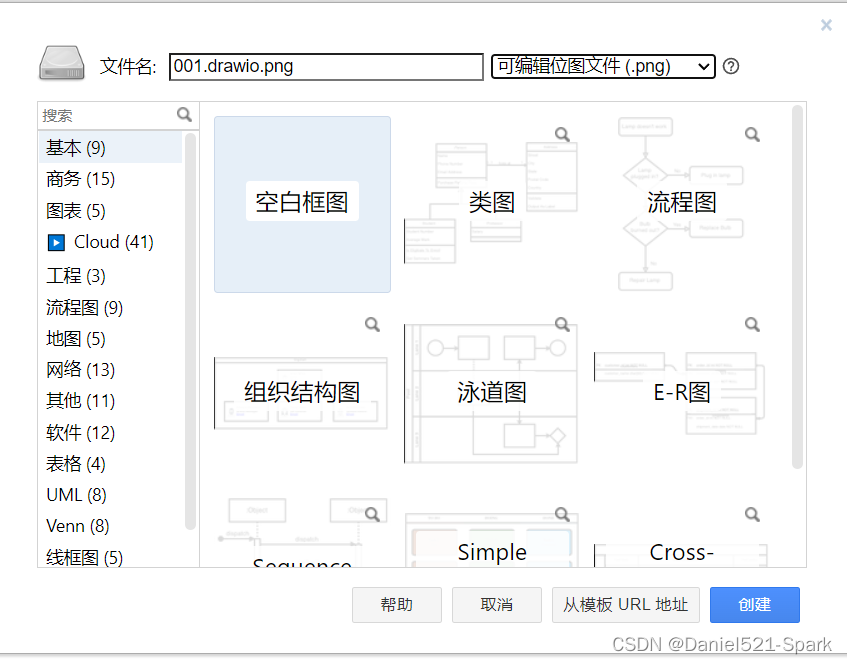This screenshot has width=847, height=664.
Task: Click the 从模板 URL 地址 button
Action: [x=625, y=604]
